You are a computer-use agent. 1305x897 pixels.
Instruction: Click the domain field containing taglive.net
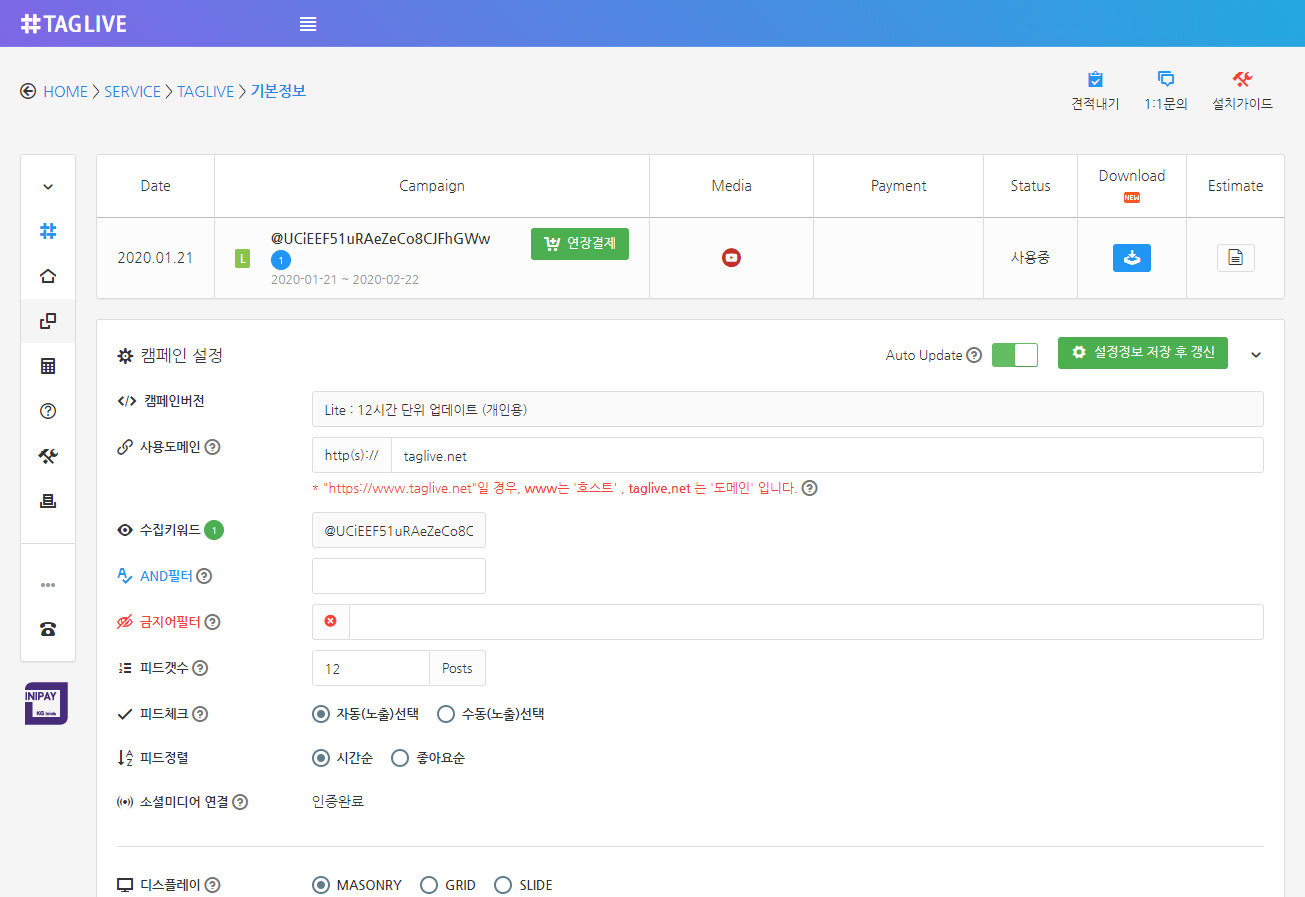coord(827,455)
